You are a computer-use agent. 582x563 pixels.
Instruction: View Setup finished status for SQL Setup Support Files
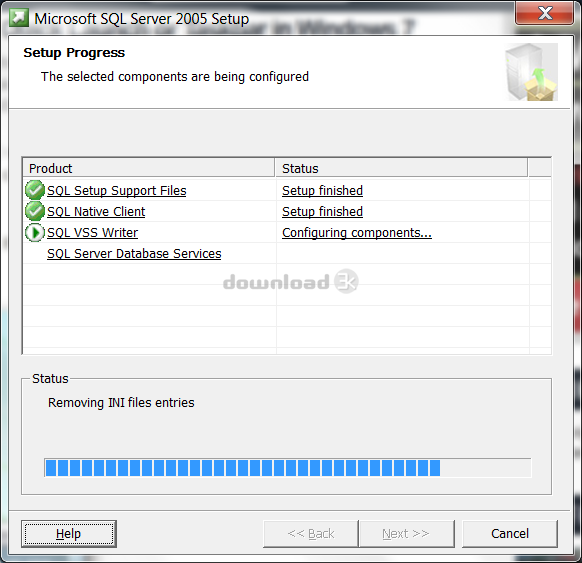click(322, 190)
